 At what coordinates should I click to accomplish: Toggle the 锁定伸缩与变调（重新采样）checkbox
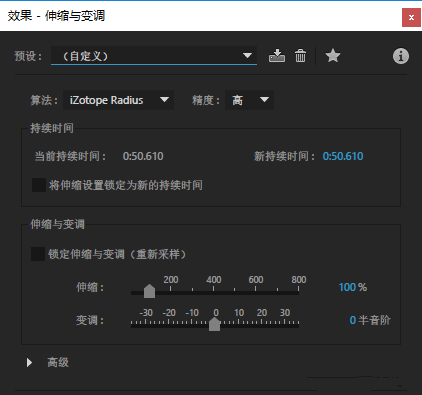pyautogui.click(x=38, y=254)
